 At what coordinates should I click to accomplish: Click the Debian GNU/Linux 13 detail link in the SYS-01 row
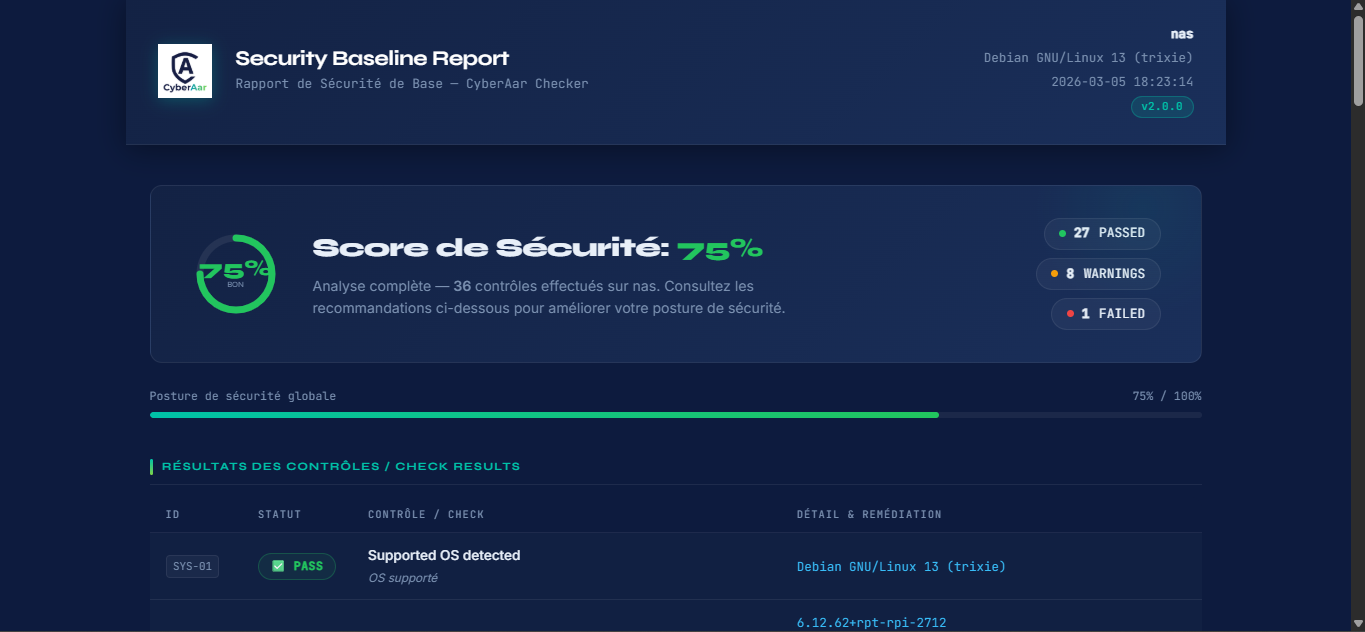(x=901, y=567)
